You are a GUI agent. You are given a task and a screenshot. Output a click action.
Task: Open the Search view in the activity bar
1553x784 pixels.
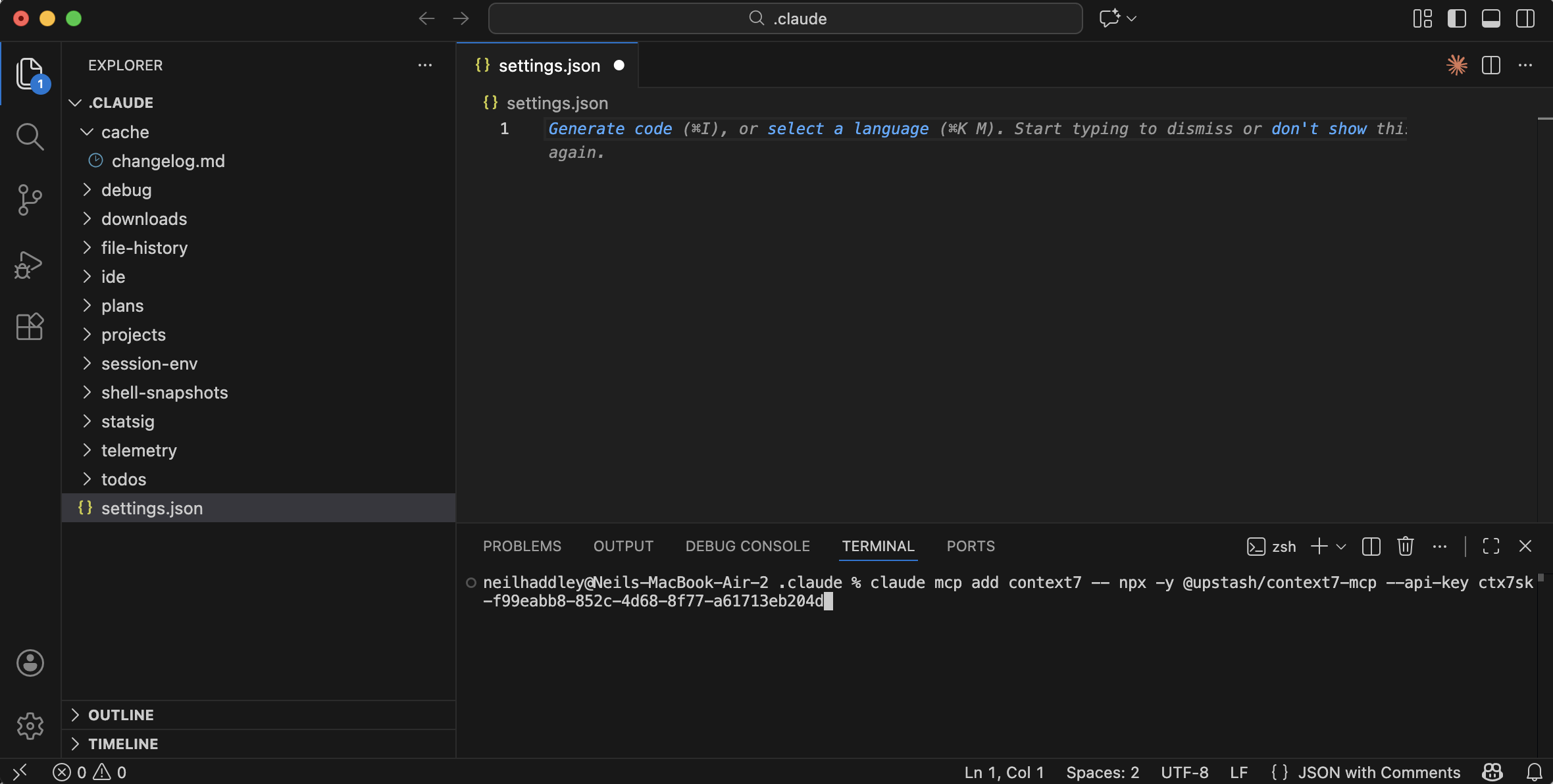(30, 136)
